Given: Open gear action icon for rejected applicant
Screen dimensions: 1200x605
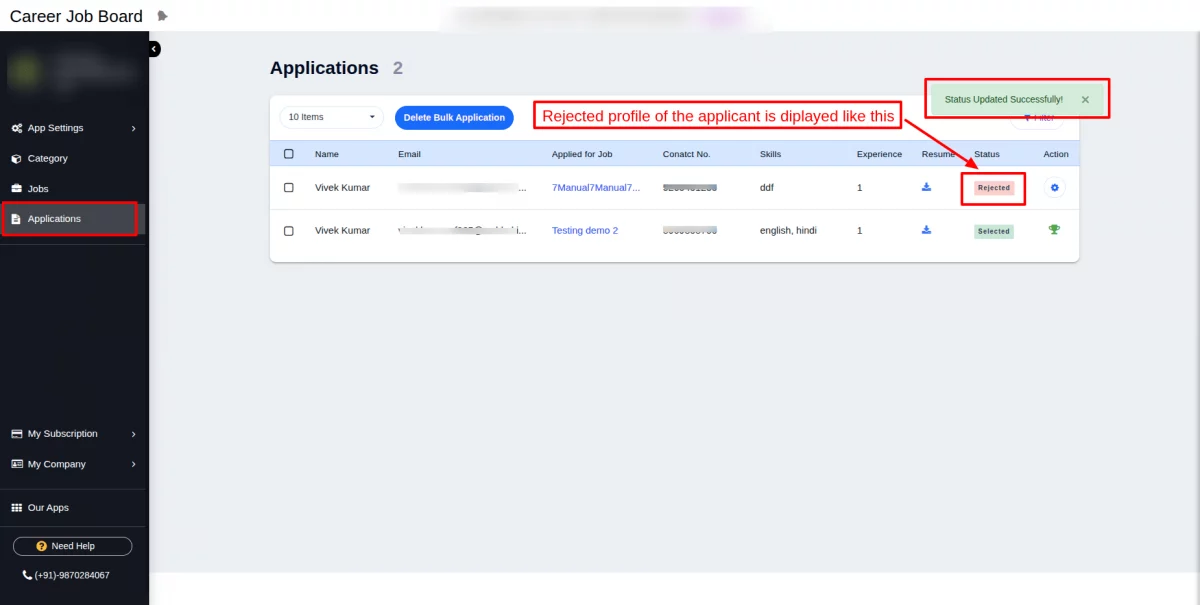Looking at the screenshot, I should pos(1055,187).
